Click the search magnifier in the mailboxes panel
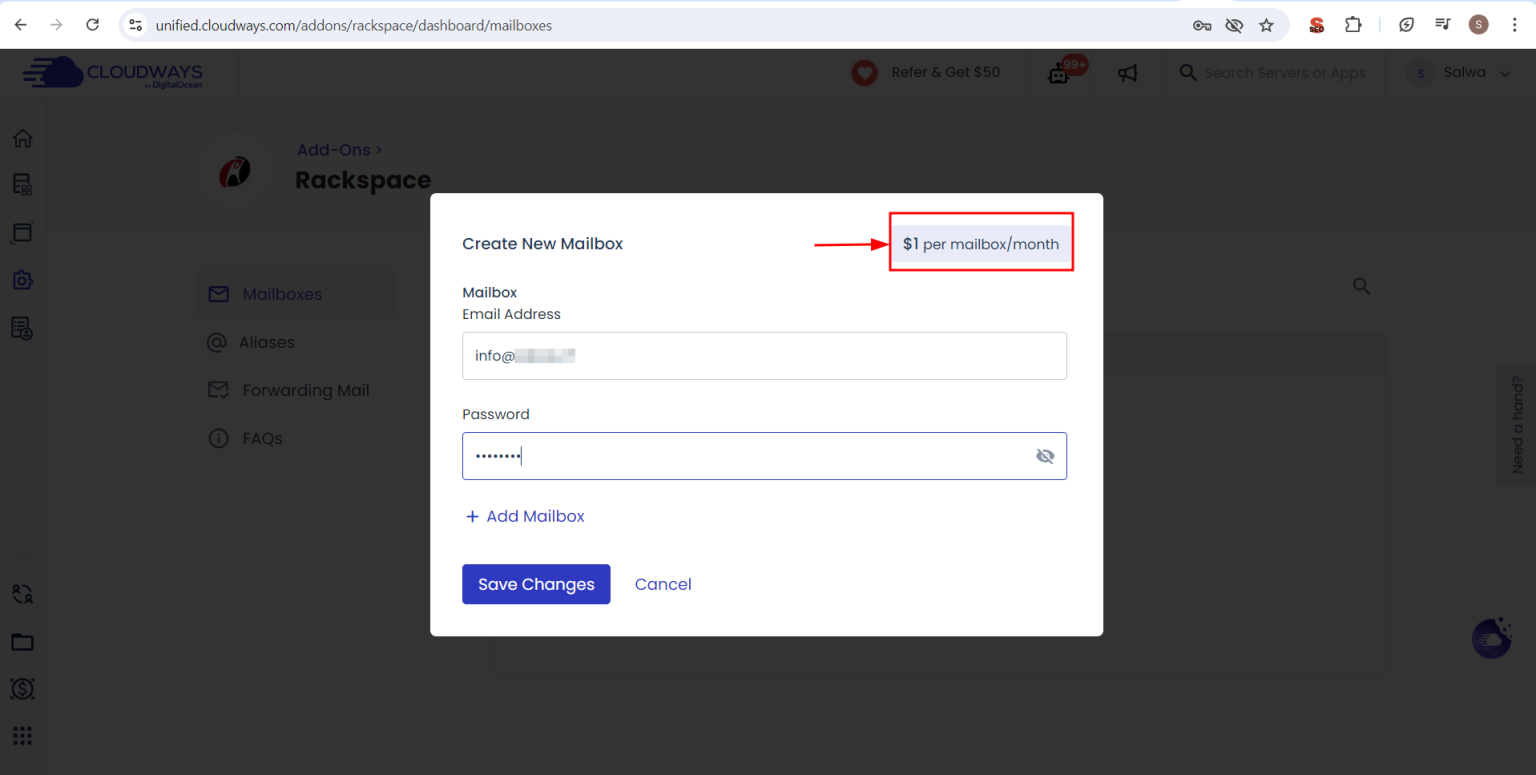Viewport: 1536px width, 775px height. pyautogui.click(x=1361, y=286)
